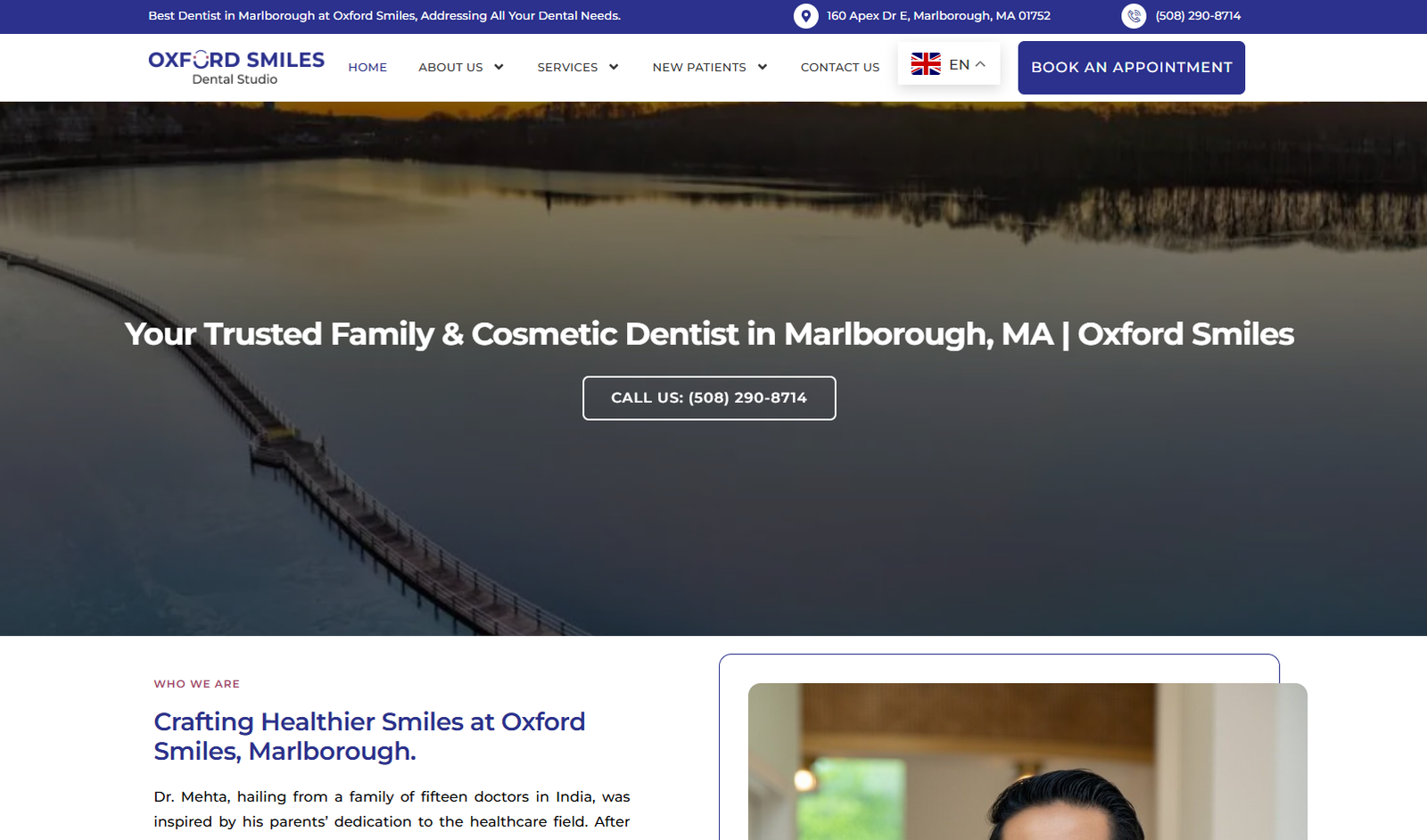Click the location pin icon in top bar
The height and width of the screenshot is (840, 1427).
click(x=805, y=16)
